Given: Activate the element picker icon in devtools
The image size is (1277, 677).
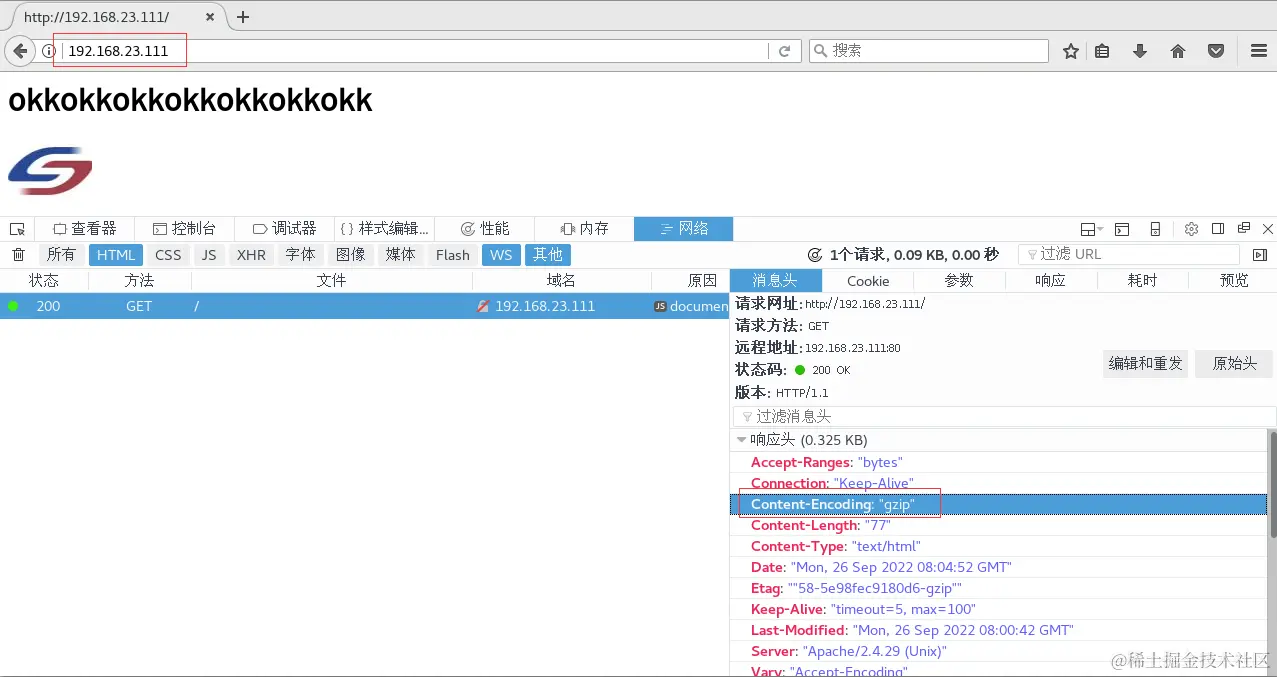Looking at the screenshot, I should point(17,229).
